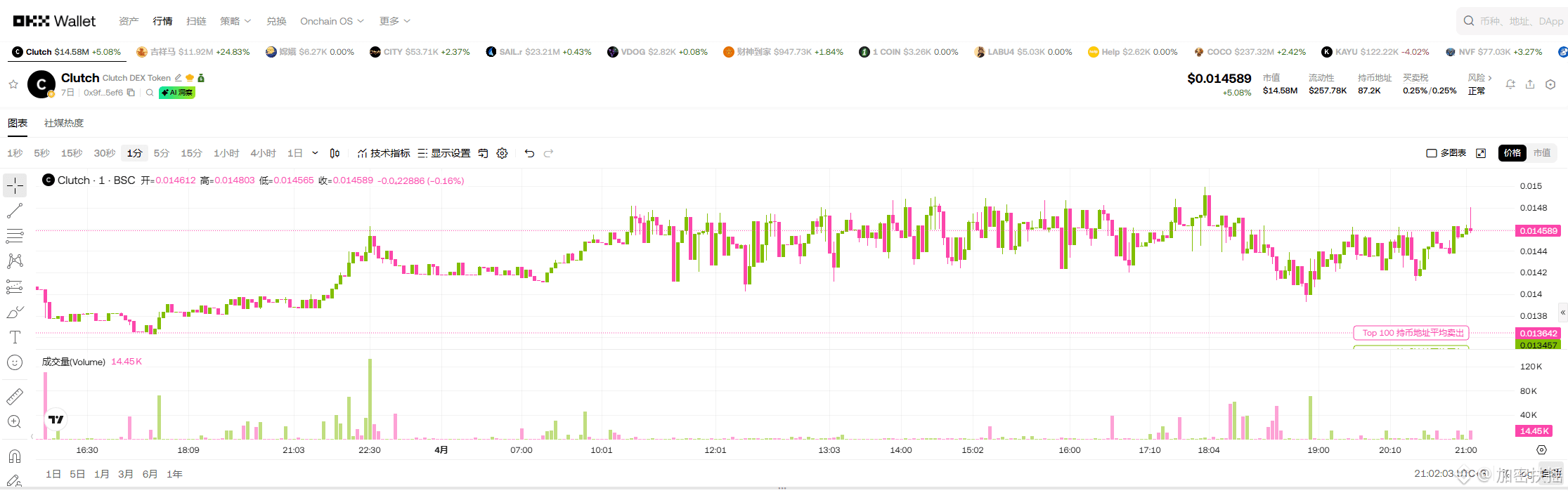1568x493 pixels.
Task: Select the trend line drawing tool
Action: (15, 211)
